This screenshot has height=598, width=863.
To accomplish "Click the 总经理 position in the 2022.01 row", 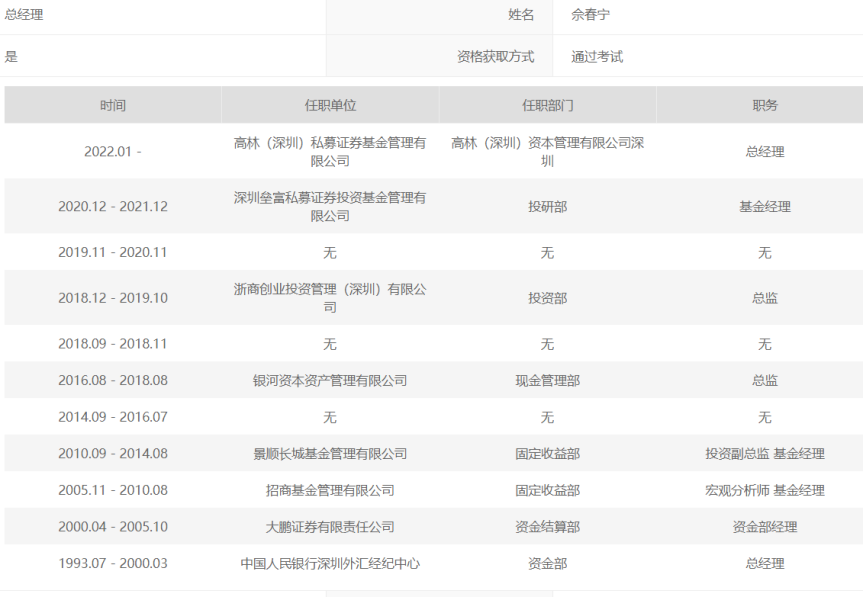I will pos(765,151).
